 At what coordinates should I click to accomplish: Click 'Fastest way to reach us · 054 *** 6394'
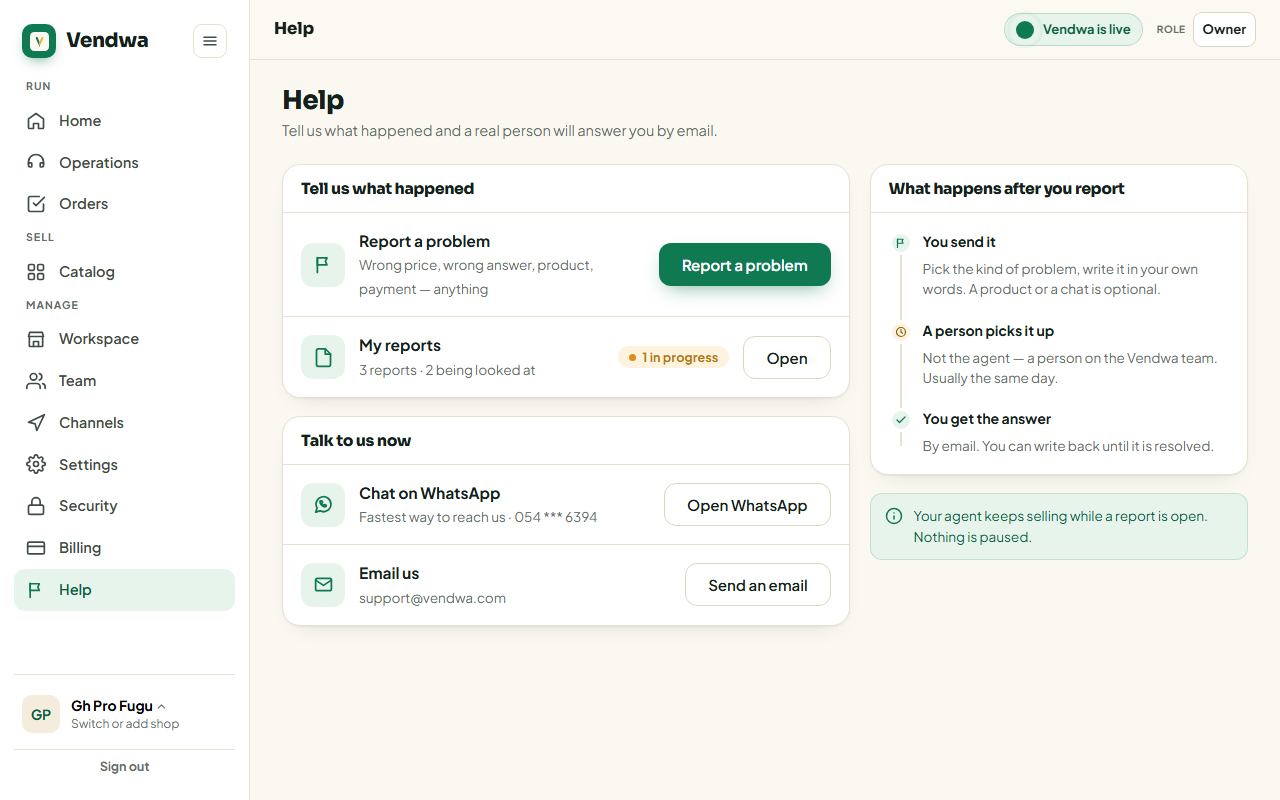coord(478,517)
